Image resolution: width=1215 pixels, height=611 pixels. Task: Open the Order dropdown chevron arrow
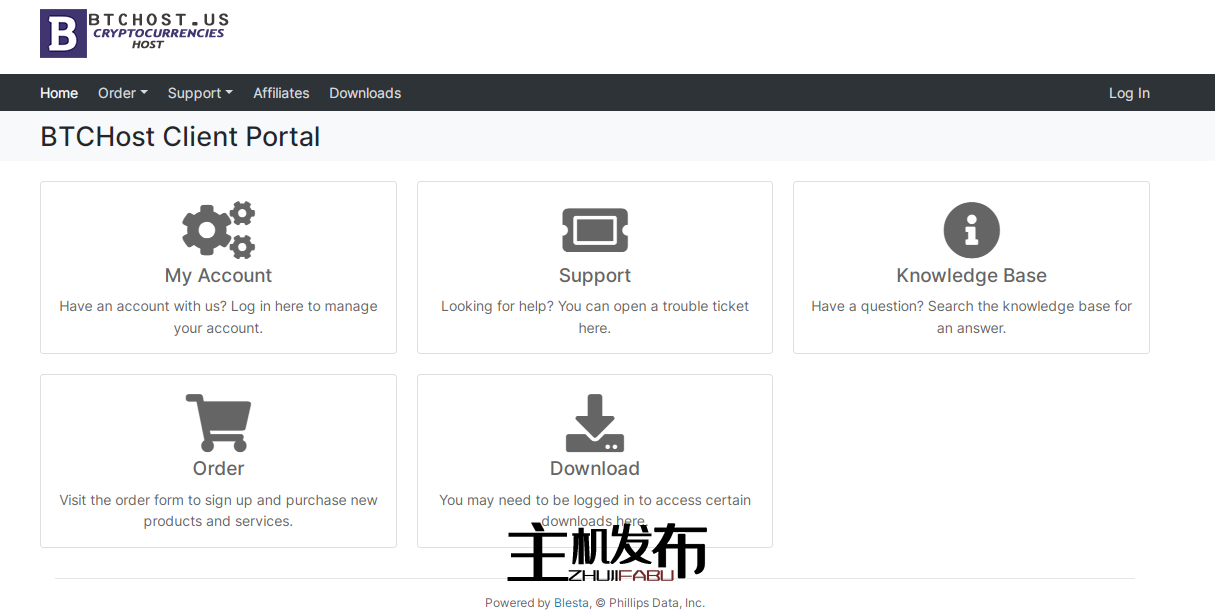145,92
